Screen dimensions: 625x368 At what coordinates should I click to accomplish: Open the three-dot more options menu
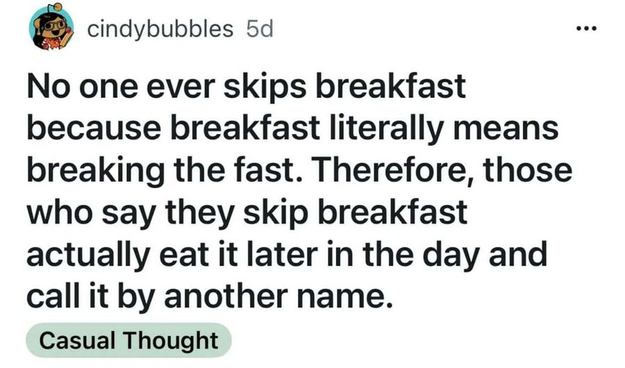coord(586,28)
